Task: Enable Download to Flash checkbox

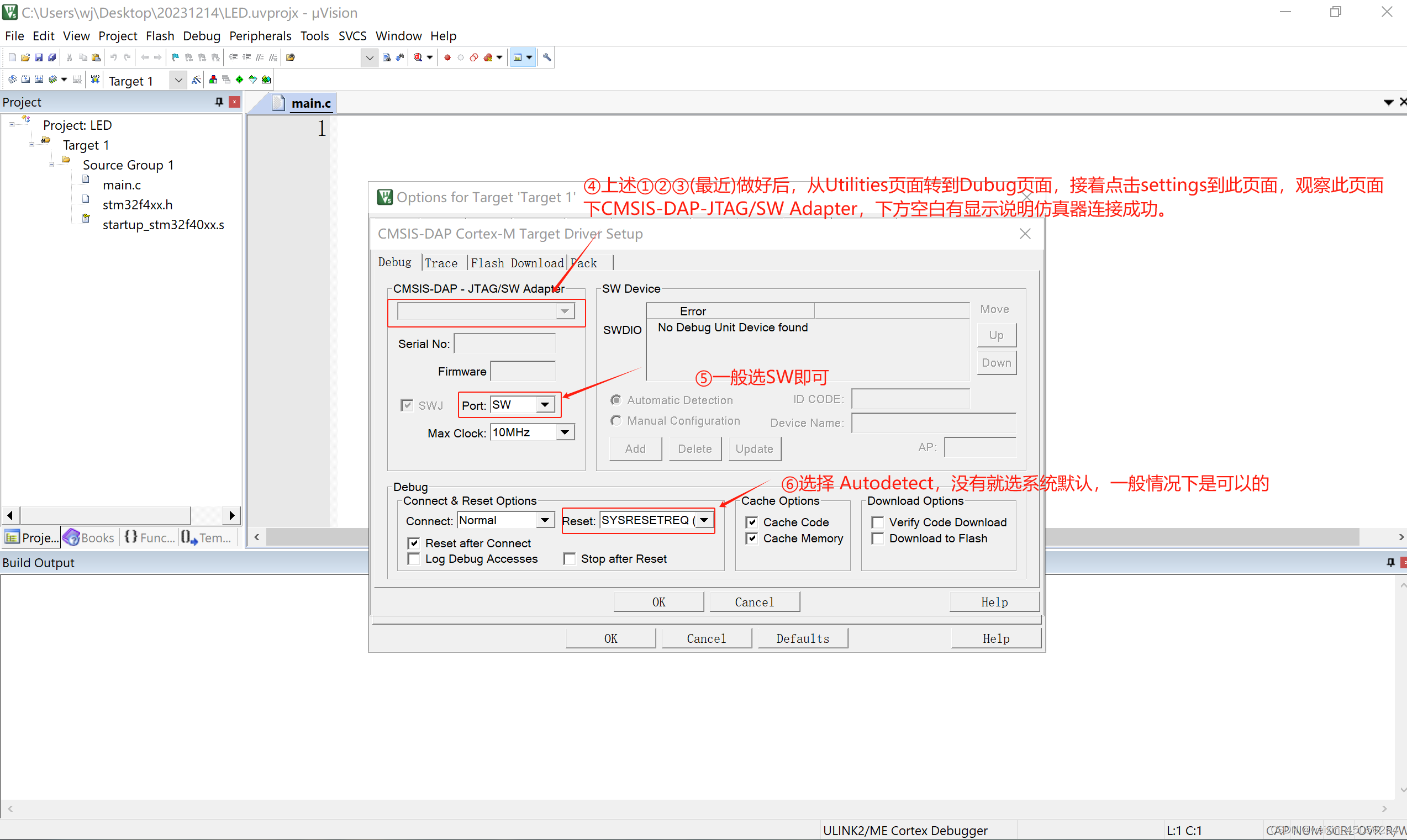Action: coord(878,538)
